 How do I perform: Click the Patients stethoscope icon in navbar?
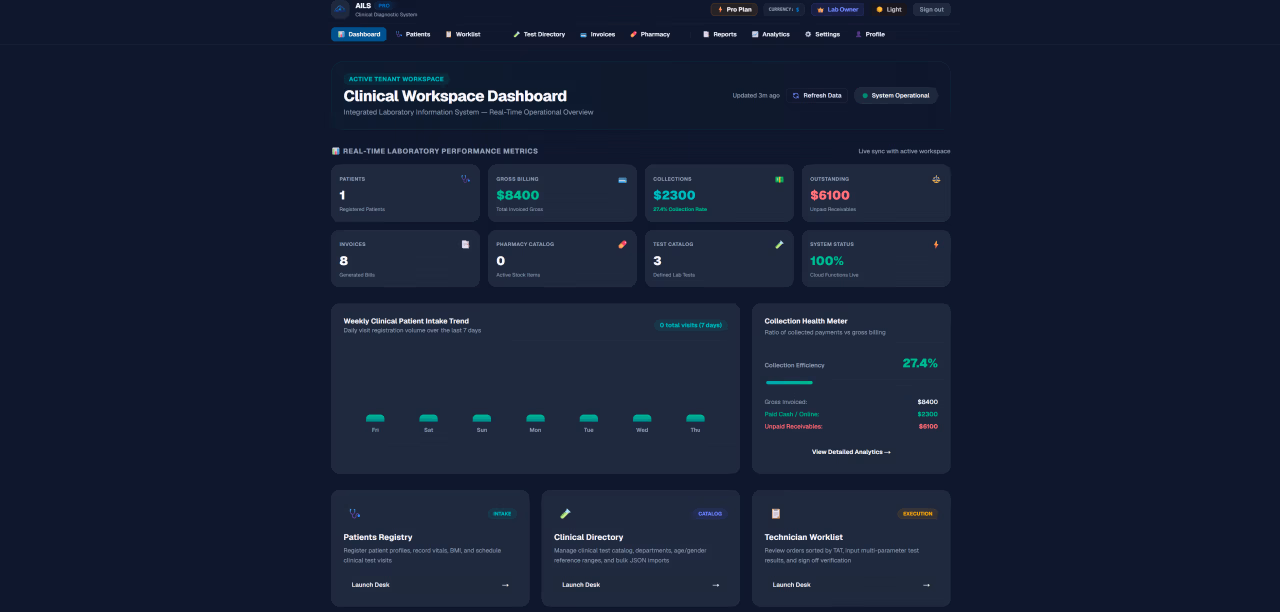coord(399,34)
